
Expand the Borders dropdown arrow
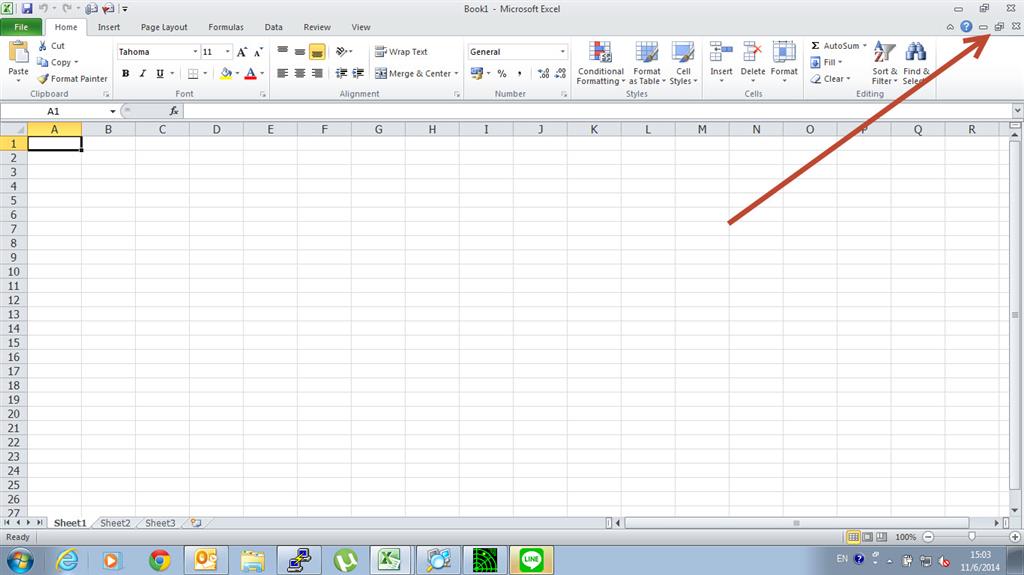(205, 73)
